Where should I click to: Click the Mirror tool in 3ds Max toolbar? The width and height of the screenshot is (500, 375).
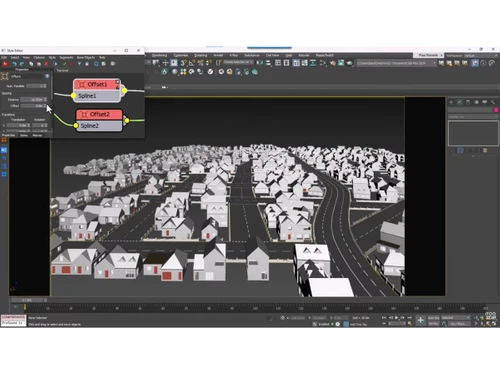(x=260, y=63)
